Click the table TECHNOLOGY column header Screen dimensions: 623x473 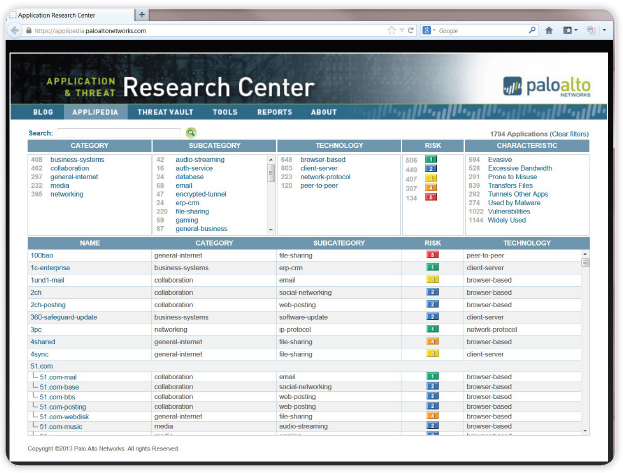527,243
